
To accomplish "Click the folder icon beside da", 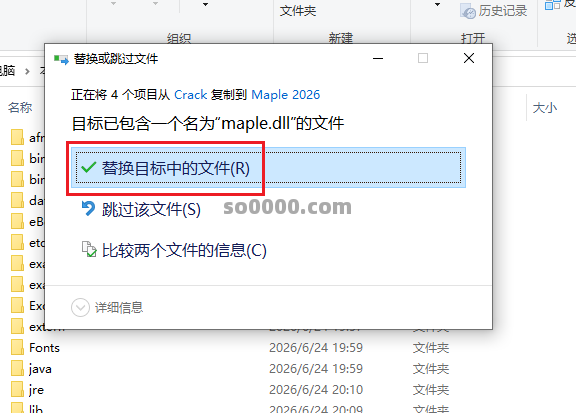I will (x=17, y=200).
